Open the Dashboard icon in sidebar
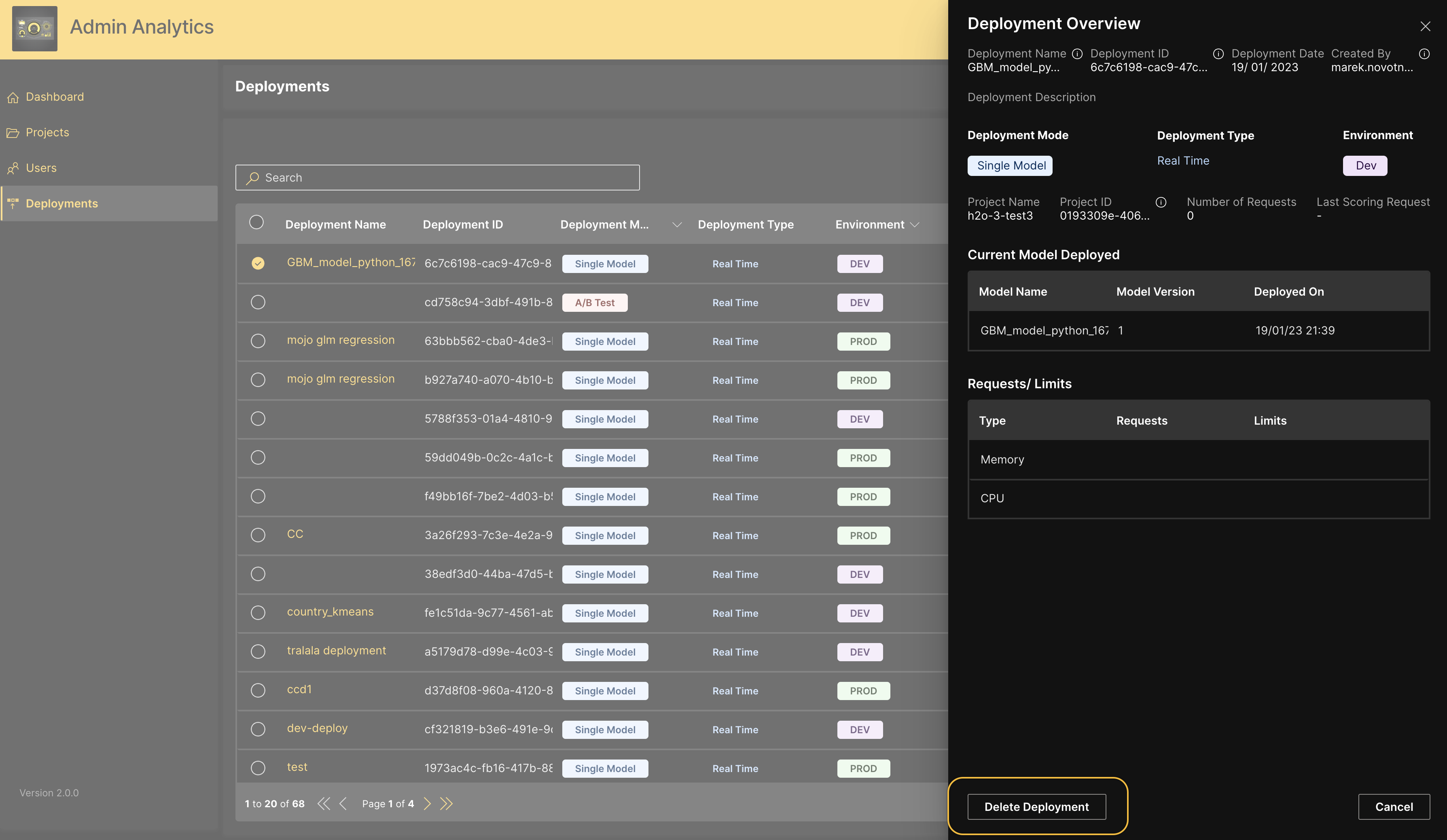 coord(13,97)
